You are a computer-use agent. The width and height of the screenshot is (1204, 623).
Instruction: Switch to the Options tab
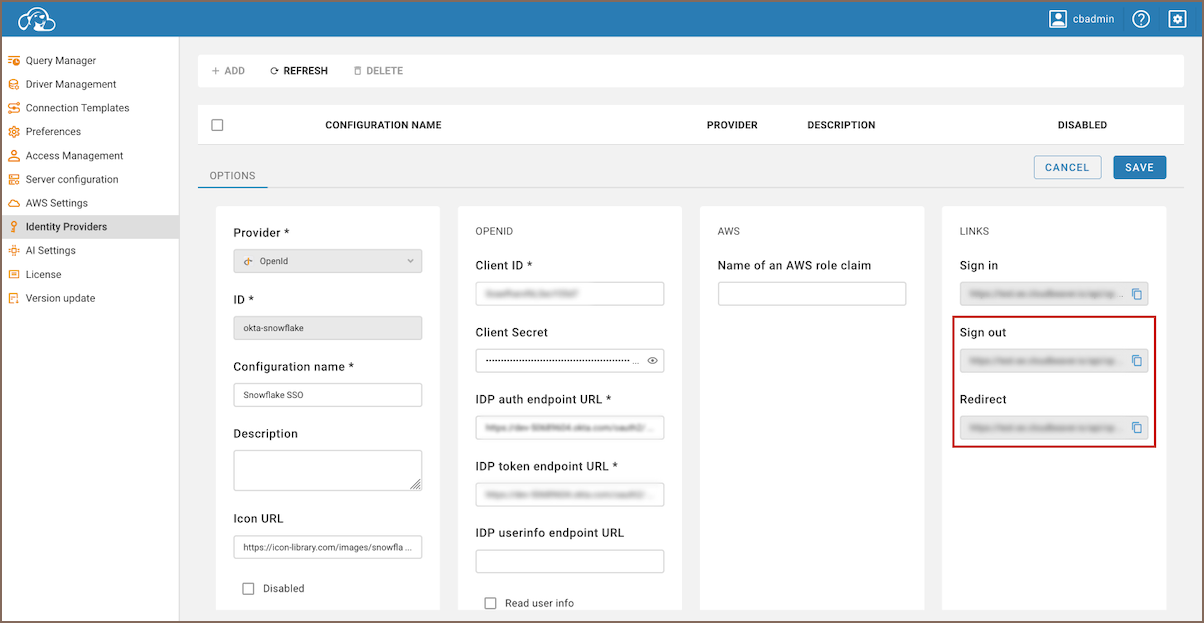tap(232, 176)
